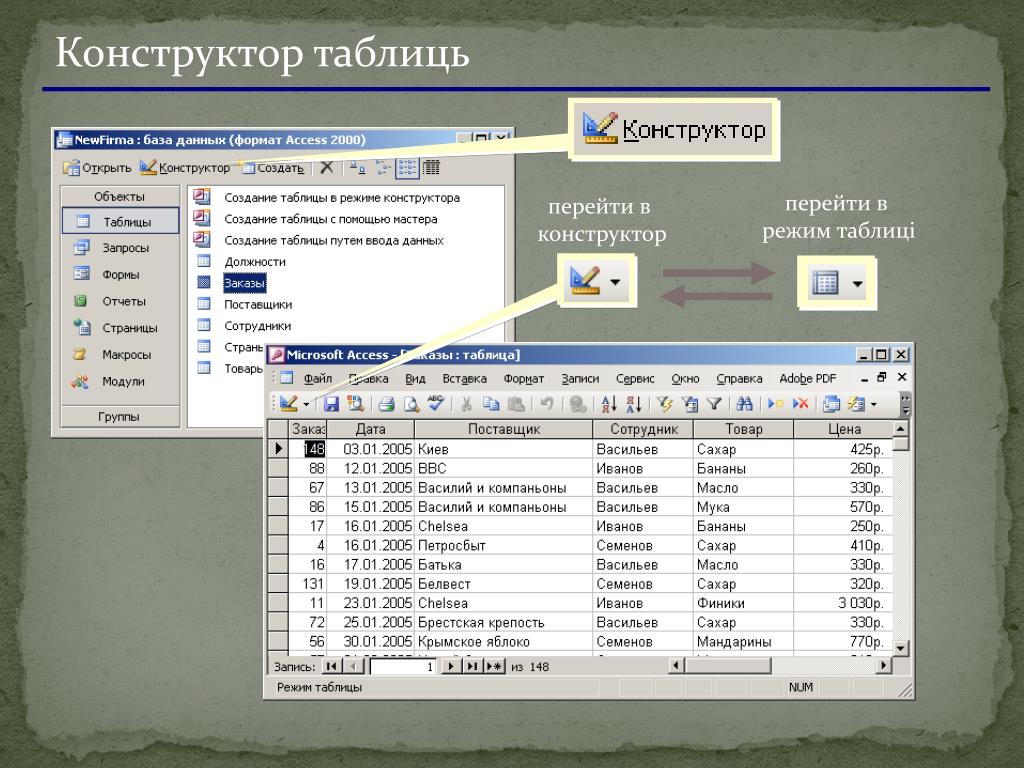
Task: Toggle the Apply Filter funnel icon
Action: click(x=714, y=404)
